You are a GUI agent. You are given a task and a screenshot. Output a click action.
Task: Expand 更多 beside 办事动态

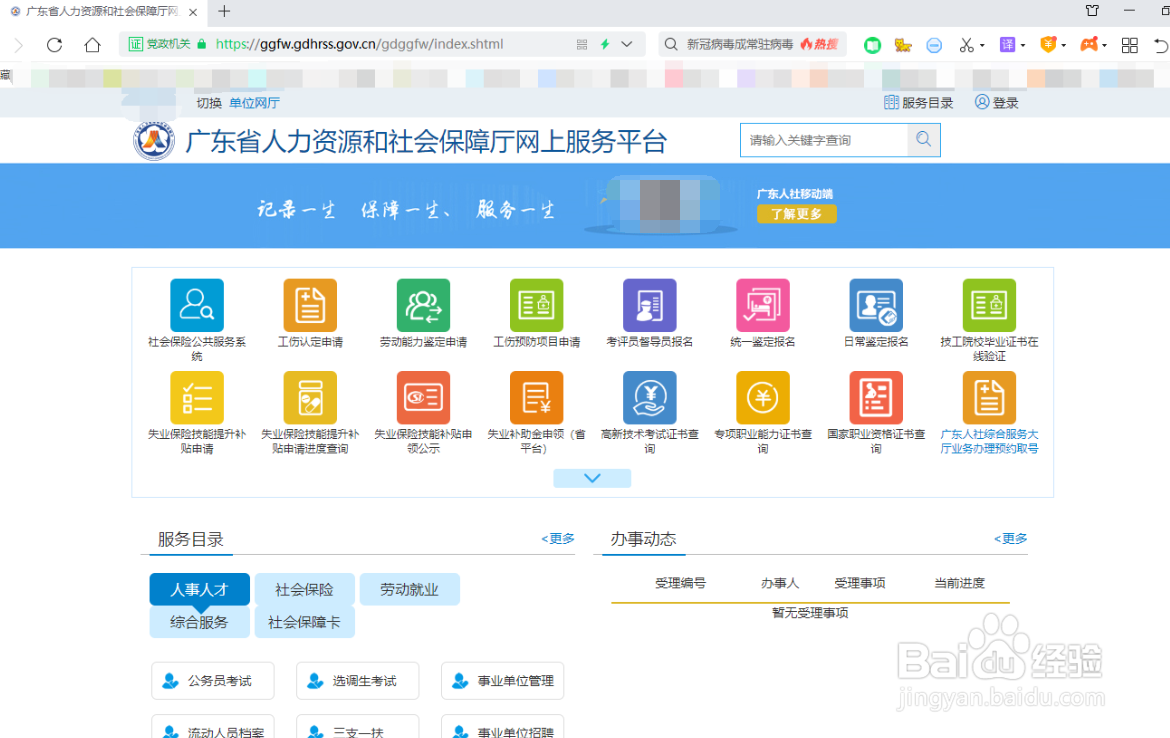click(x=1010, y=538)
